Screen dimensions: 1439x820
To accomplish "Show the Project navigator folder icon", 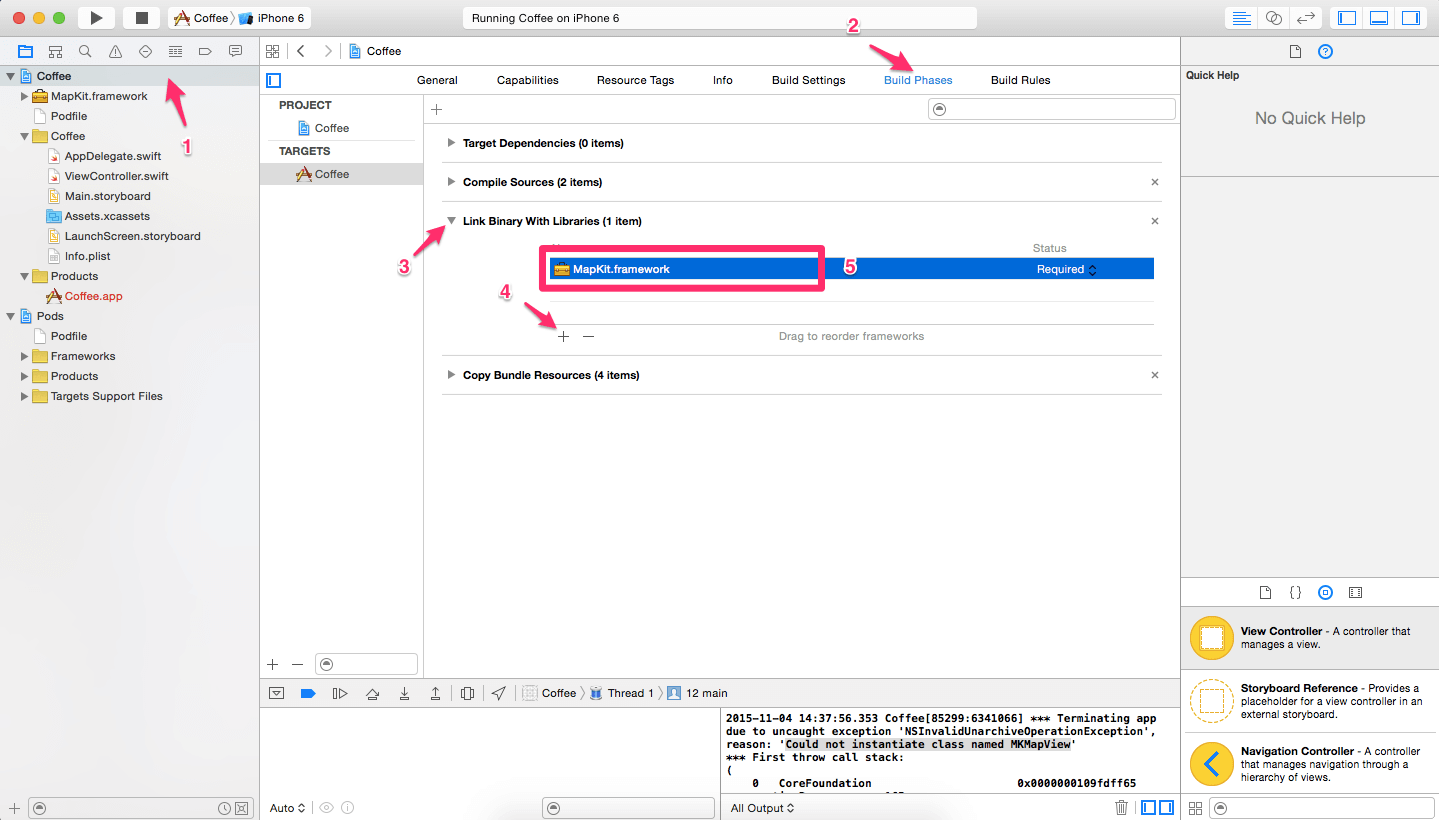I will (x=26, y=51).
